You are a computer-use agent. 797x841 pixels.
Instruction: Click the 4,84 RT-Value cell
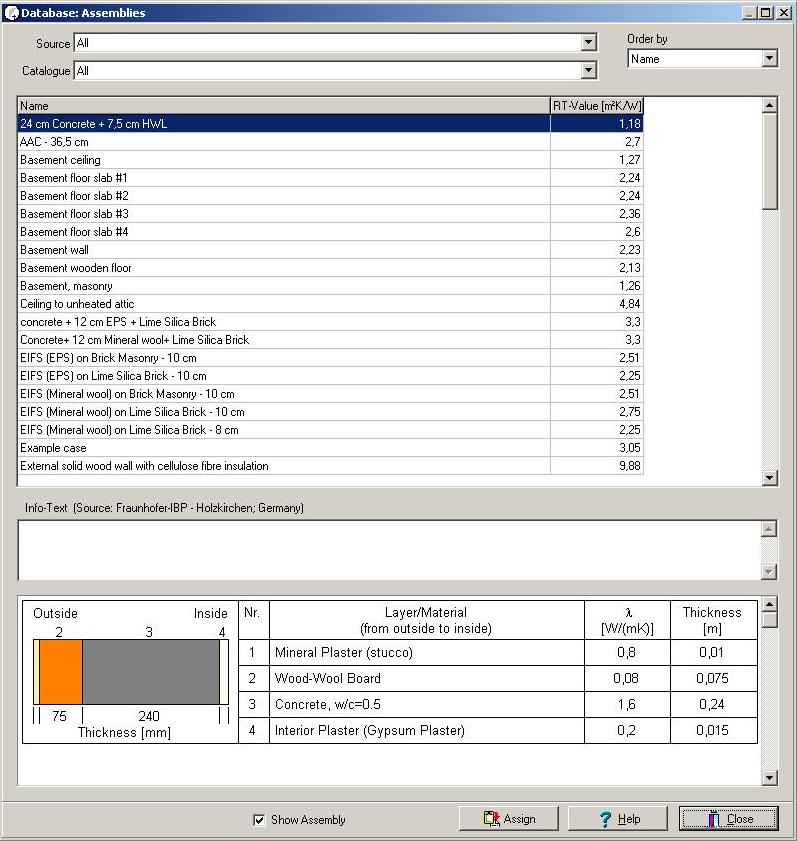click(x=597, y=304)
